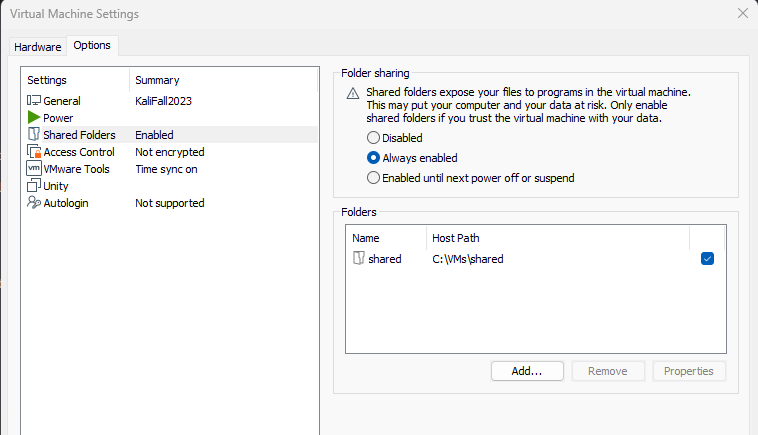Click the folder icon beside shared entry
The image size is (758, 435).
359,258
